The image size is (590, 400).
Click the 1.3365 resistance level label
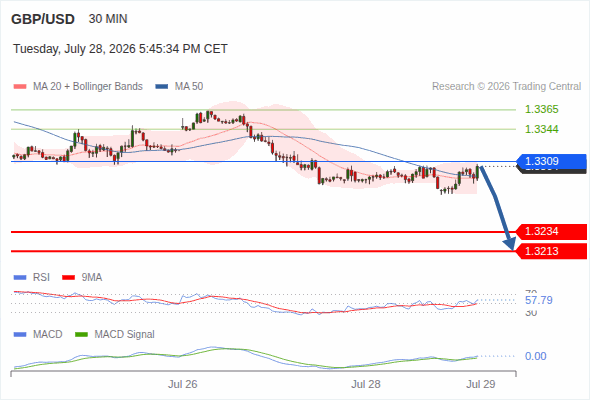point(541,110)
